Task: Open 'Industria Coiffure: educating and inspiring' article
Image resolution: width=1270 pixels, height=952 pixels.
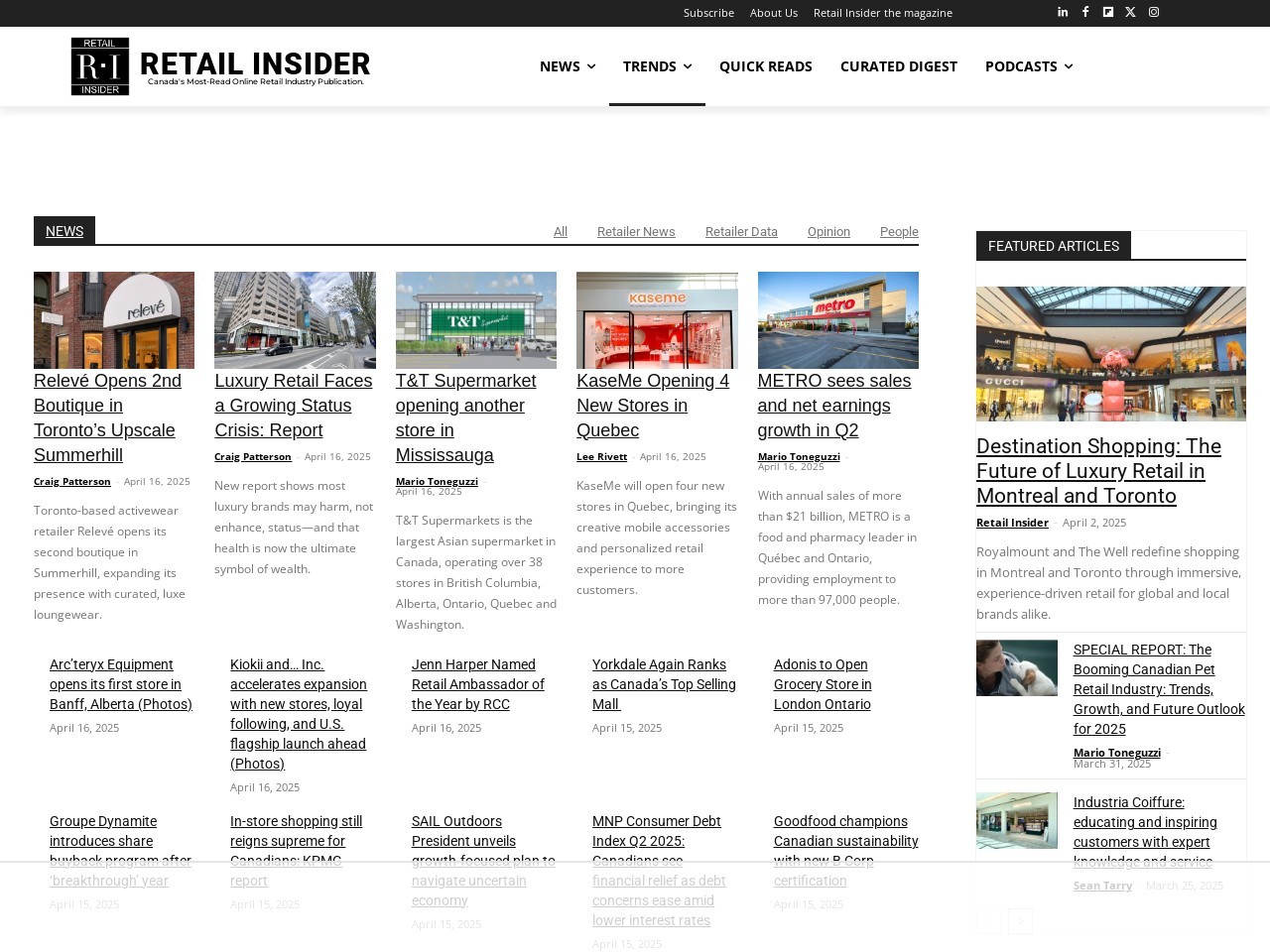Action: click(1145, 832)
